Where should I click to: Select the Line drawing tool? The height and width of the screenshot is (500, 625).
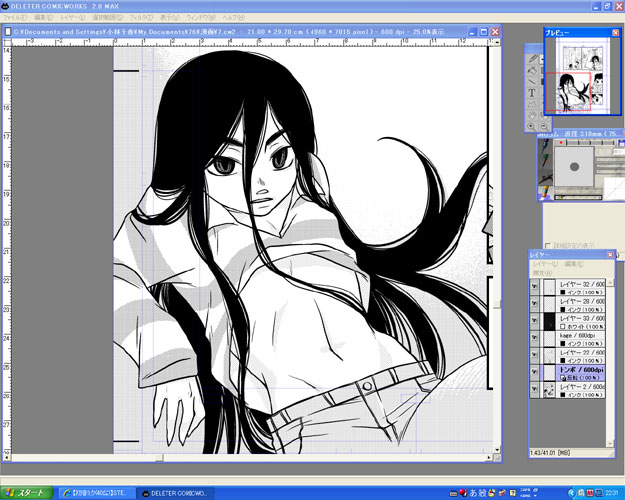coord(532,82)
